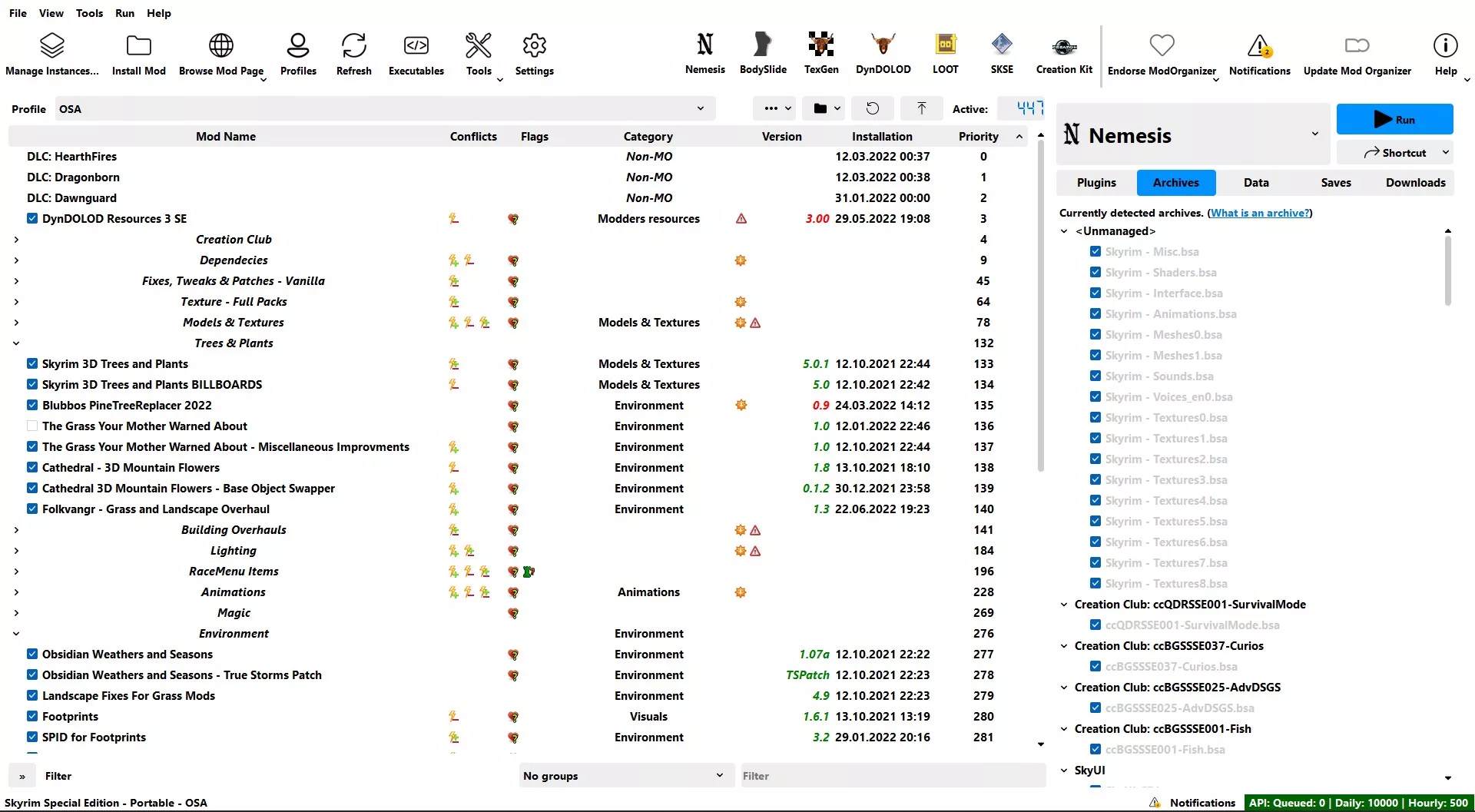Click the three-dots options button

(x=774, y=108)
